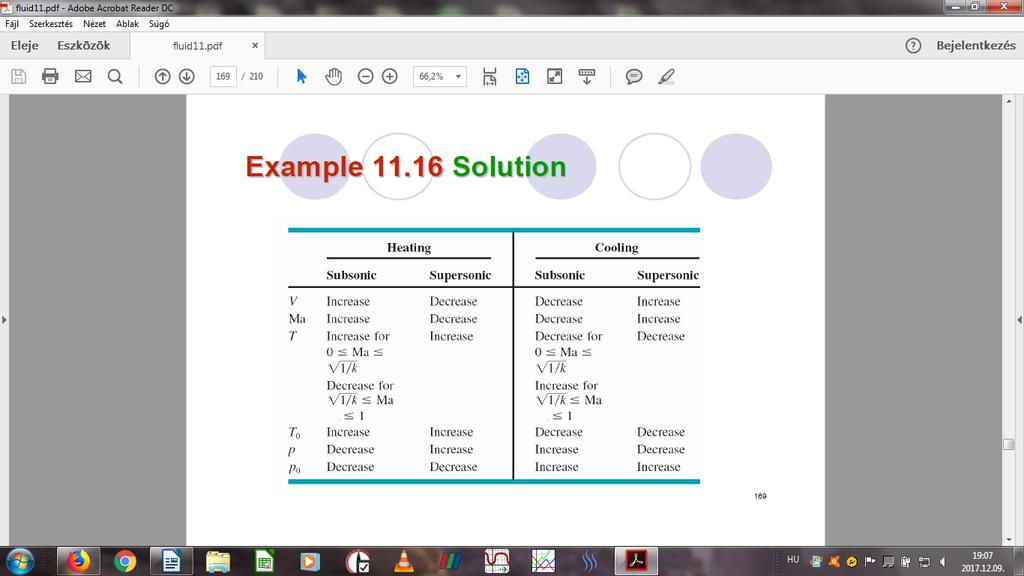Go to previous page arrow icon
Viewport: 1024px width, 576px height.
pos(162,76)
